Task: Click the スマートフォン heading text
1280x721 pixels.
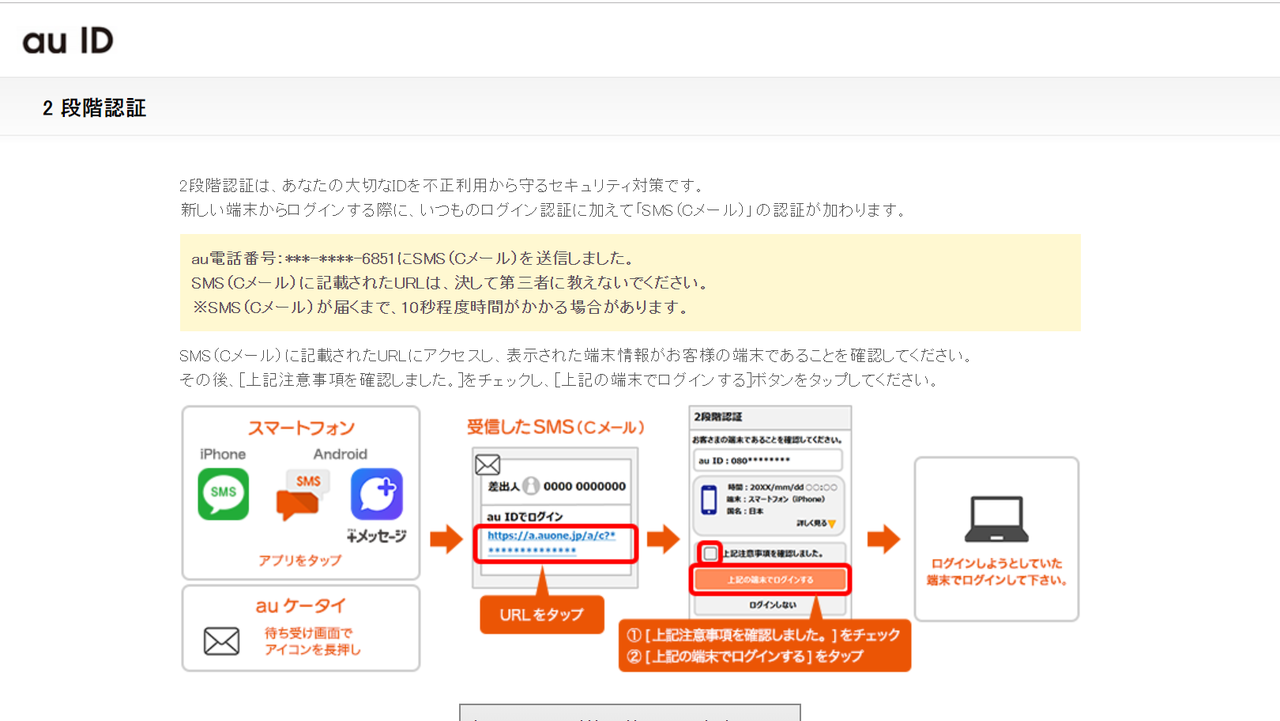Action: (301, 428)
